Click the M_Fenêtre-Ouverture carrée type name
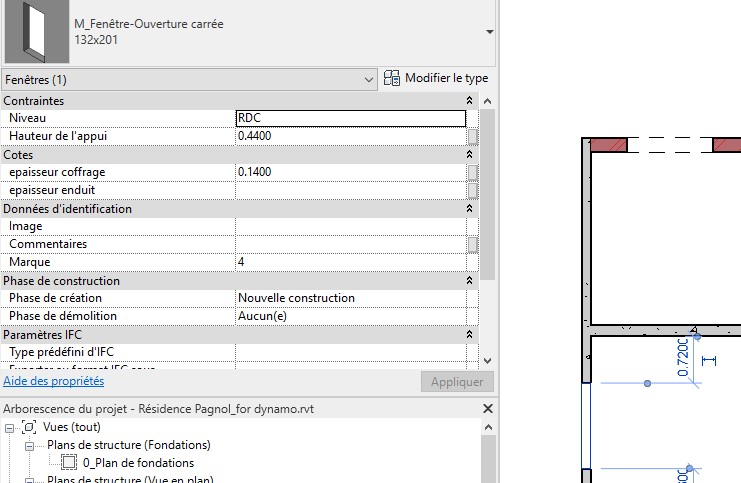The image size is (741, 483). coord(149,24)
